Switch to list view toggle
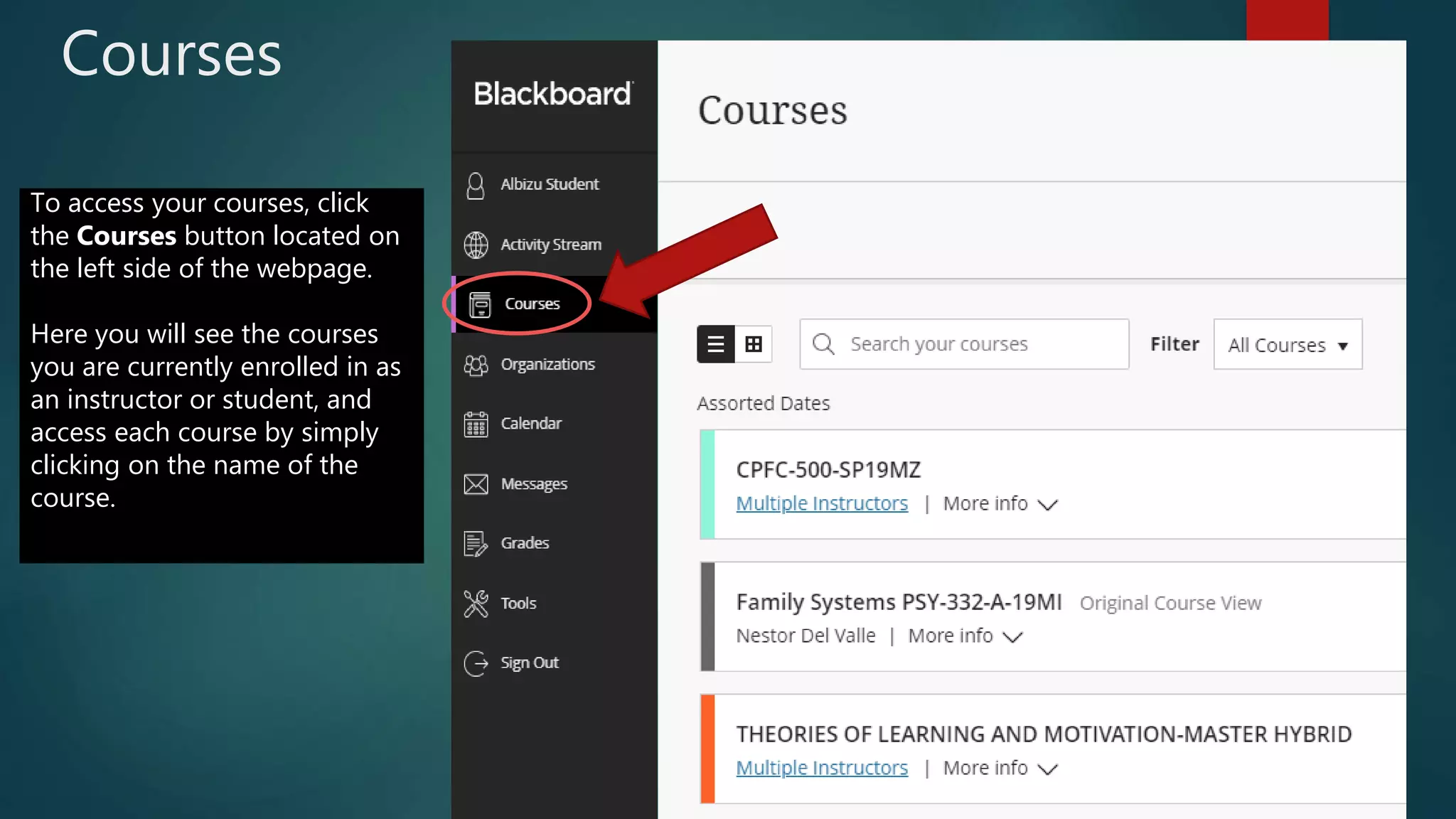This screenshot has width=1456, height=819. 715,345
